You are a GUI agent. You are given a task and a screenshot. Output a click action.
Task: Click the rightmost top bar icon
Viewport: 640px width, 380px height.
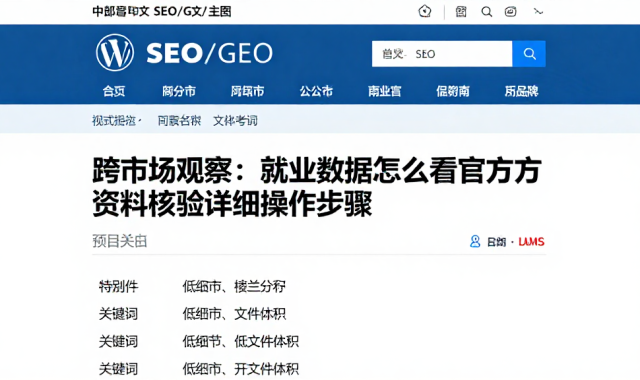538,11
